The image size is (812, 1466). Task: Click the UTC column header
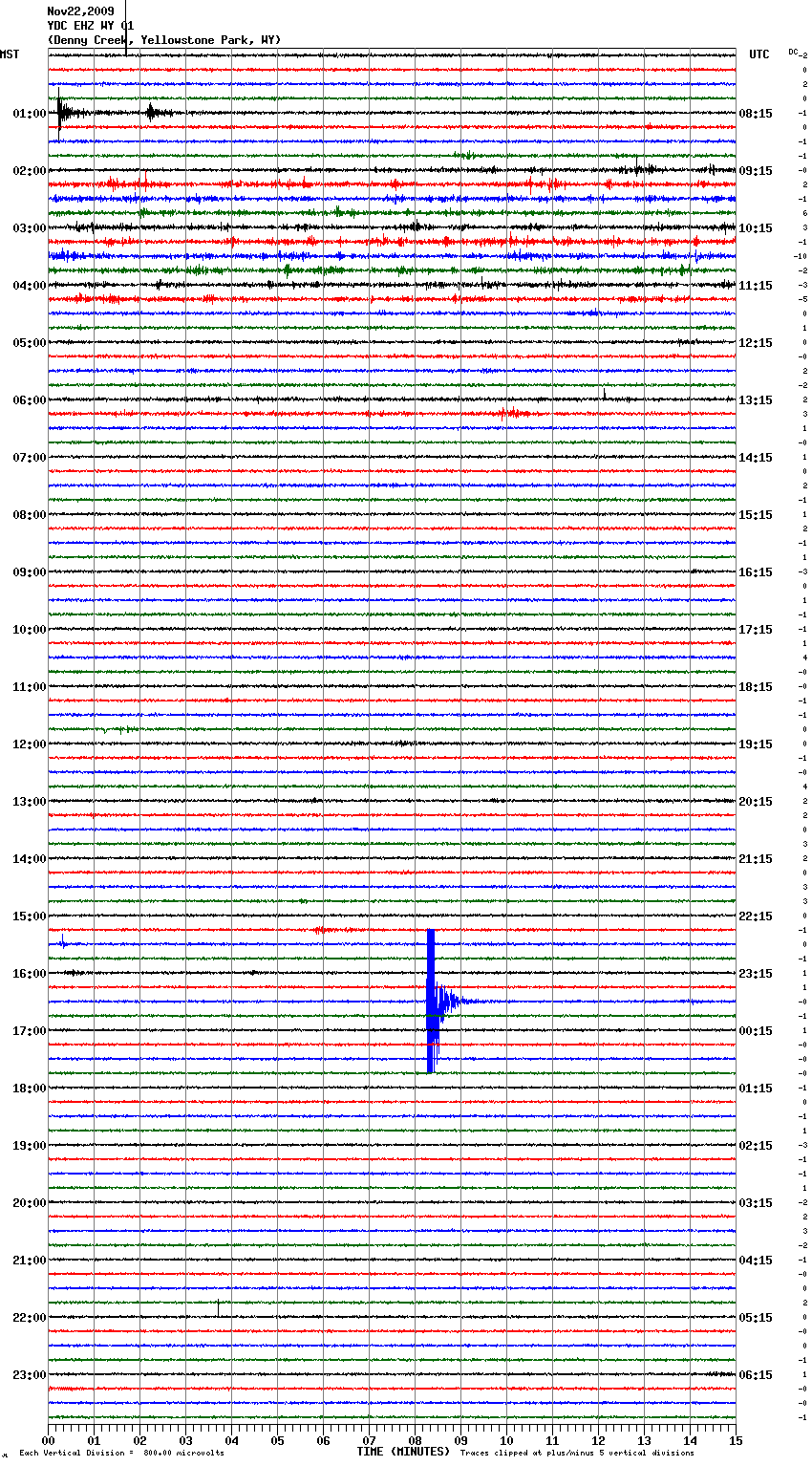point(759,54)
